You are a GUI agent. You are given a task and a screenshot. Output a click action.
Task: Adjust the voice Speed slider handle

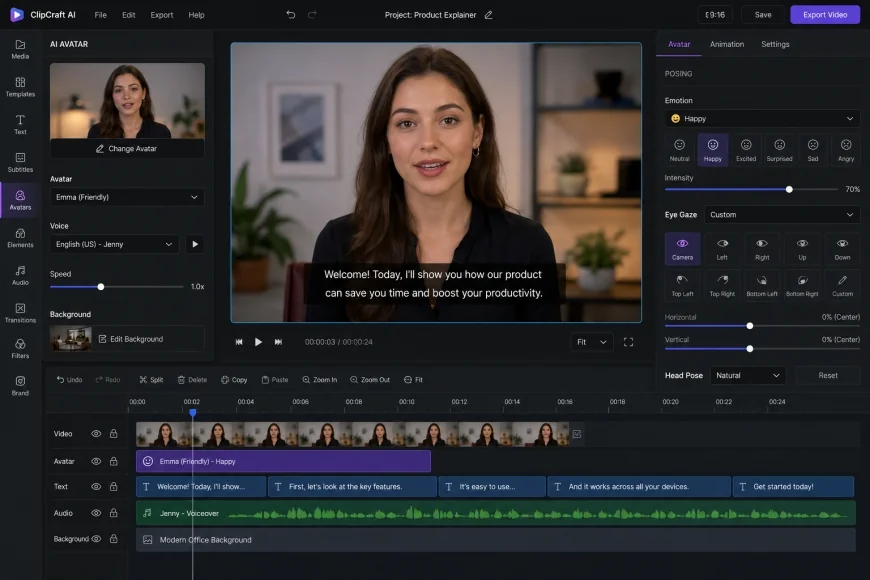100,286
